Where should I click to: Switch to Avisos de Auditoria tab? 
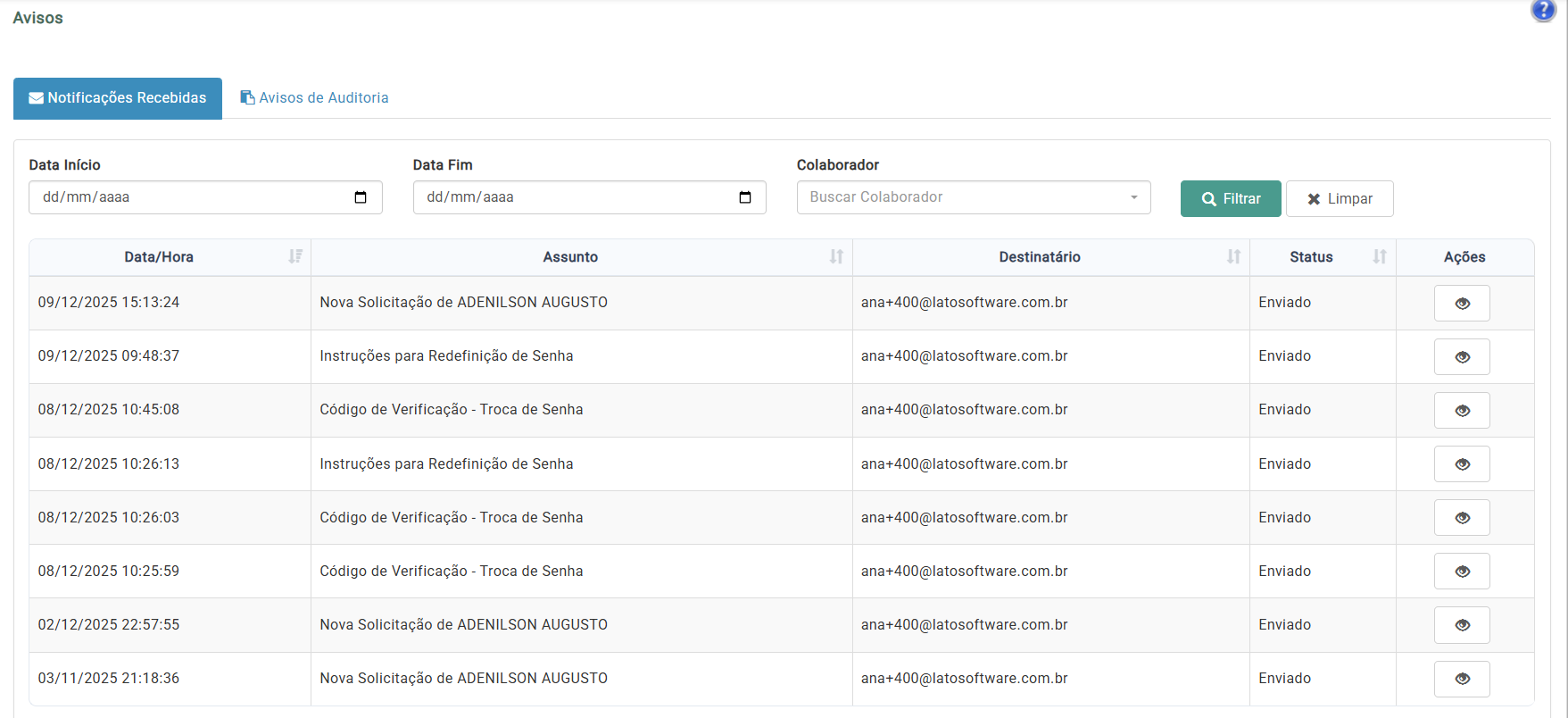pyautogui.click(x=314, y=98)
